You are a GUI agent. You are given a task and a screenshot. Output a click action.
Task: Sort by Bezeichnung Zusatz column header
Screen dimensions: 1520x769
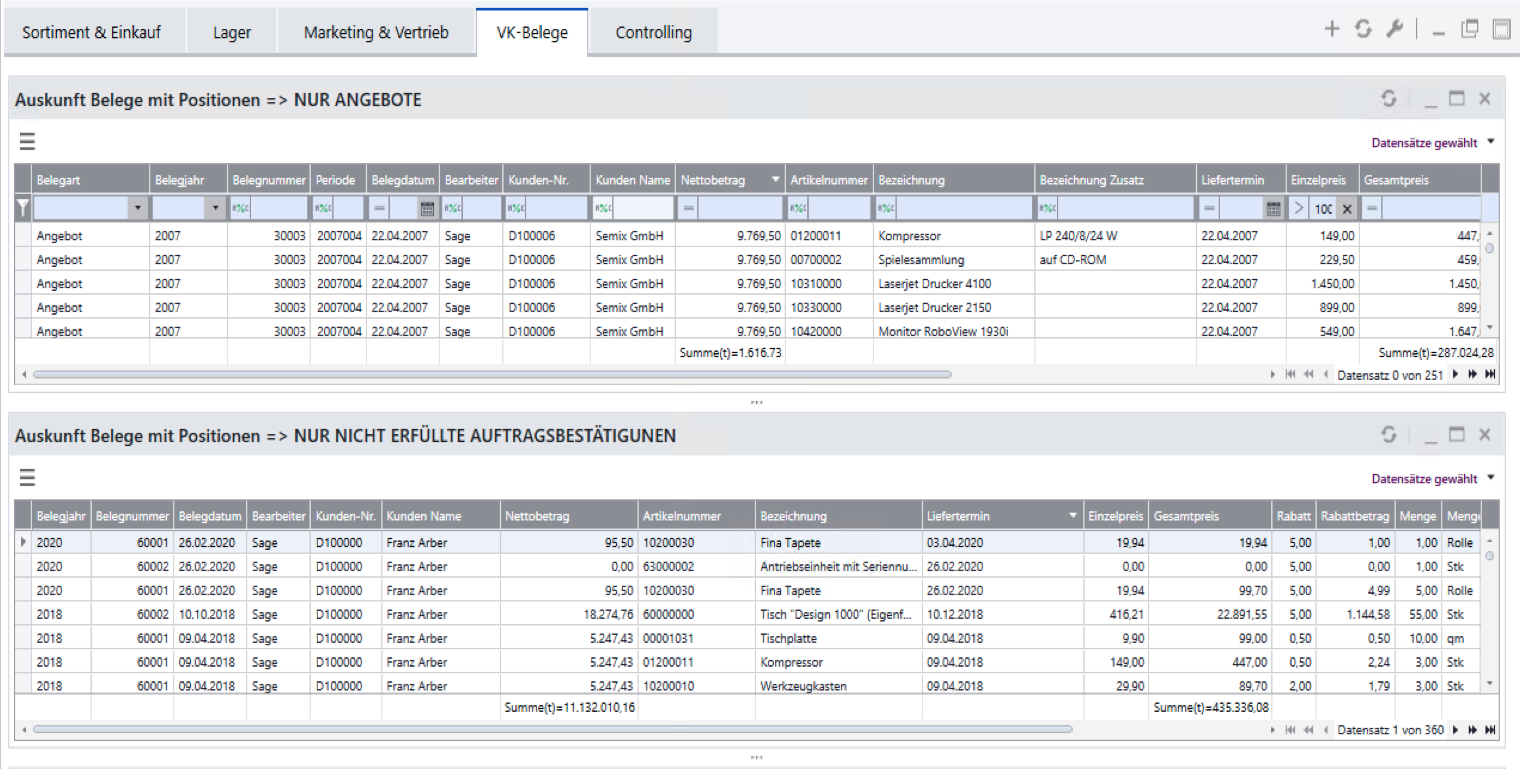coord(1115,180)
